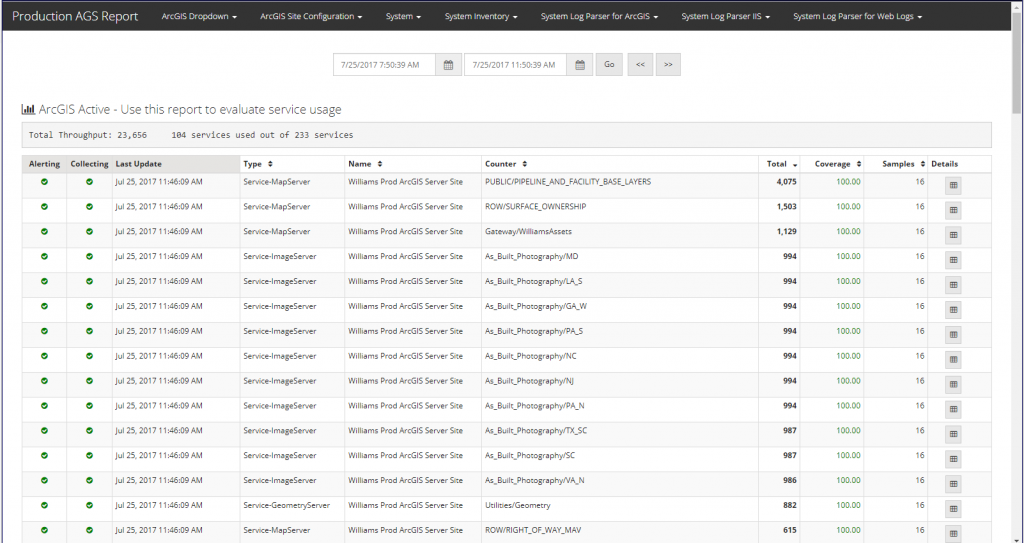Open details grid for As_Built_Photography/NC row
The image size is (1024, 543).
coord(953,359)
